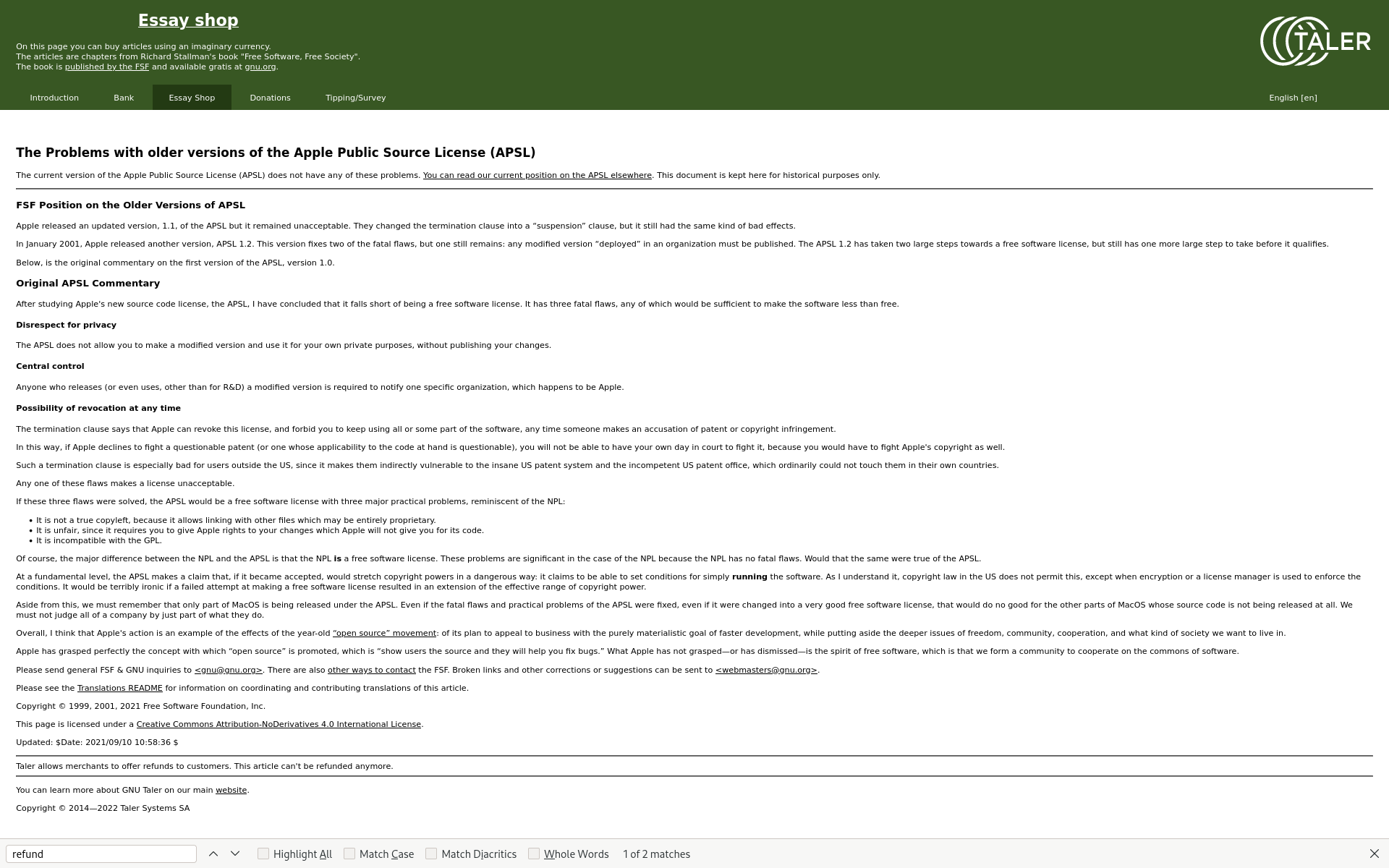Click the Essay shop title link
Screen dimensions: 1389x868
[x=188, y=20]
